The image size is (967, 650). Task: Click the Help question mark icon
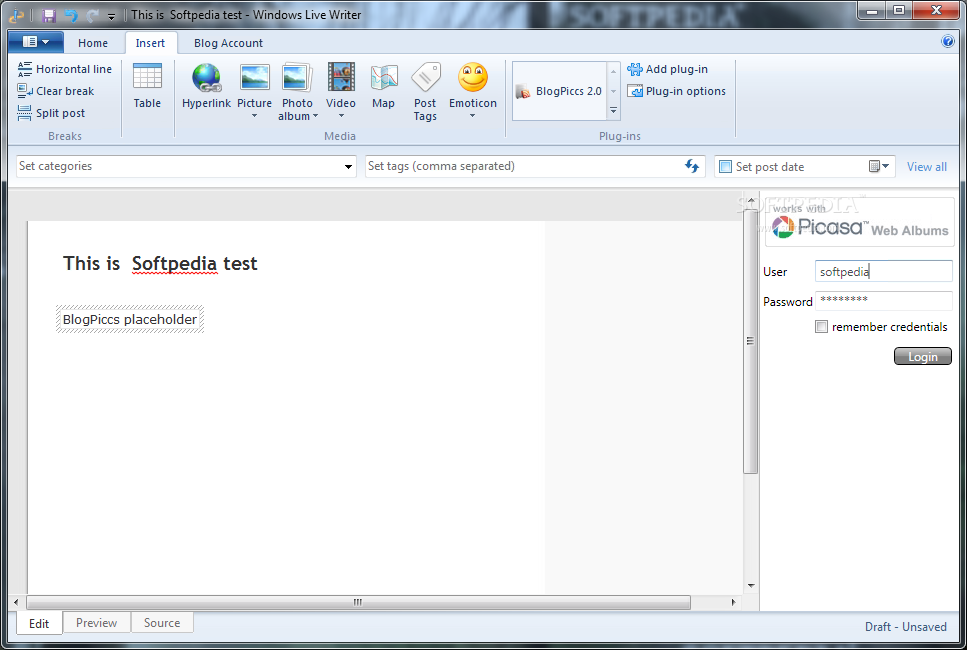tap(948, 41)
